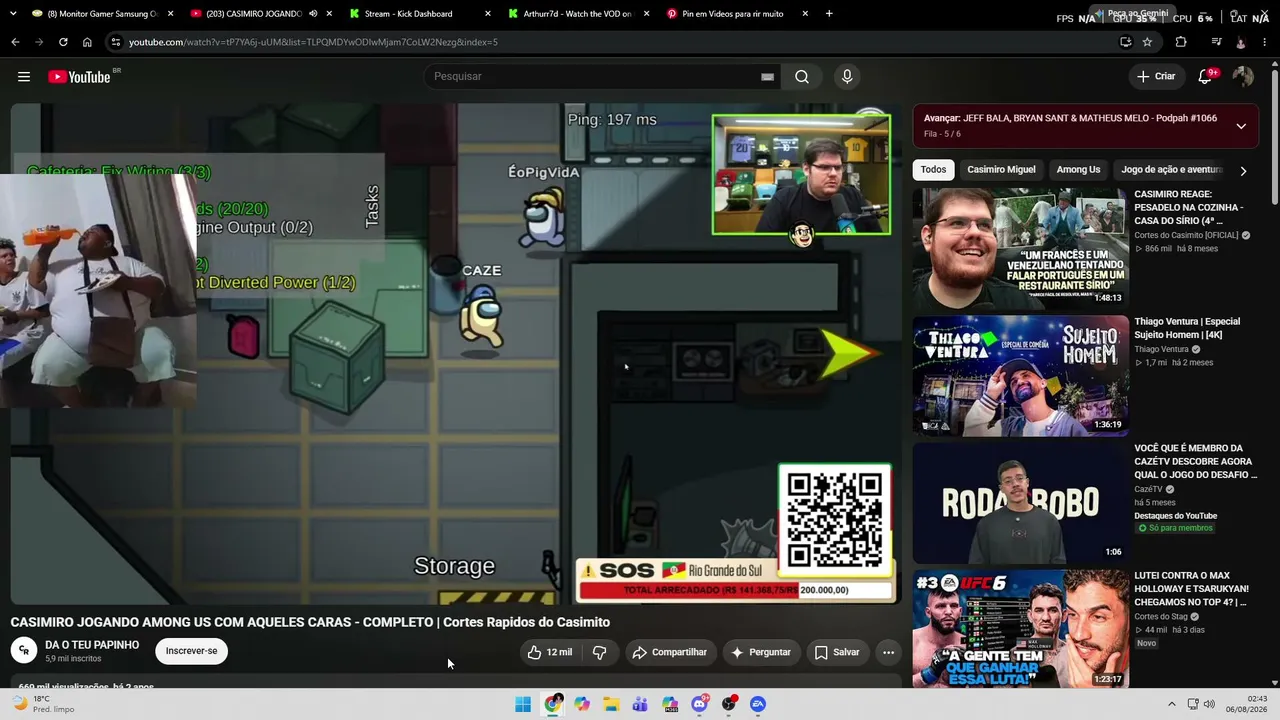The image size is (1280, 720).
Task: Expand the playlist queue panel
Action: coord(1241,126)
